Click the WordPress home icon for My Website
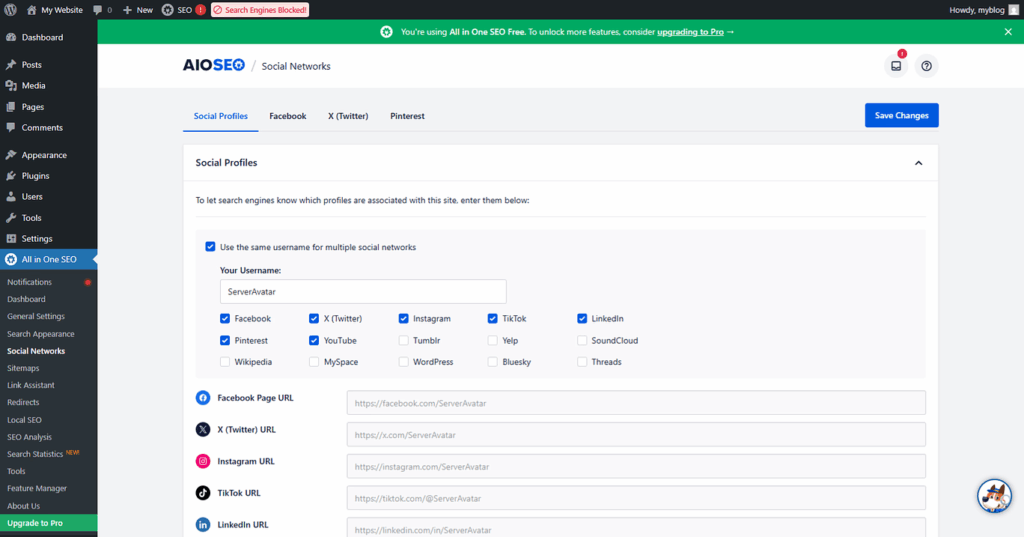Screen dimensions: 1024x537 point(32,9)
